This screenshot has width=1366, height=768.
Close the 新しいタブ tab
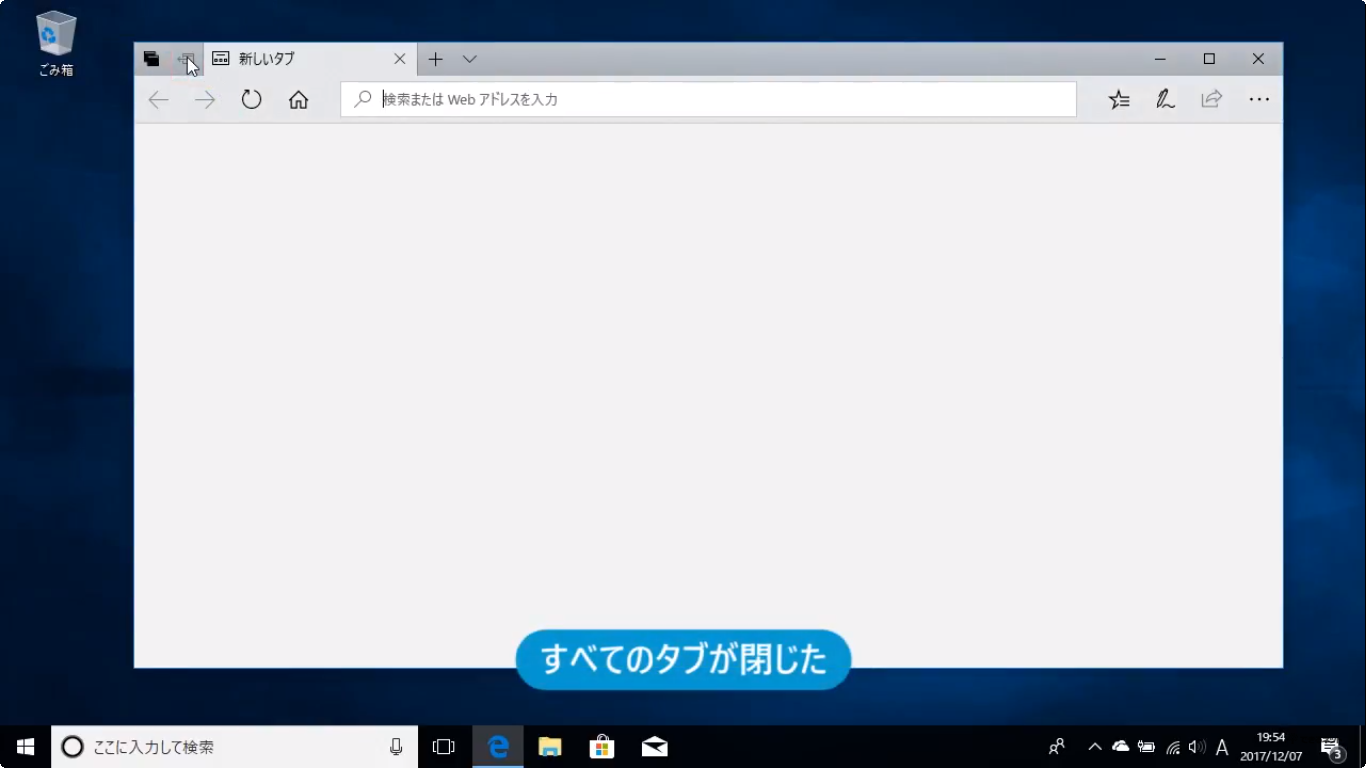(x=399, y=59)
